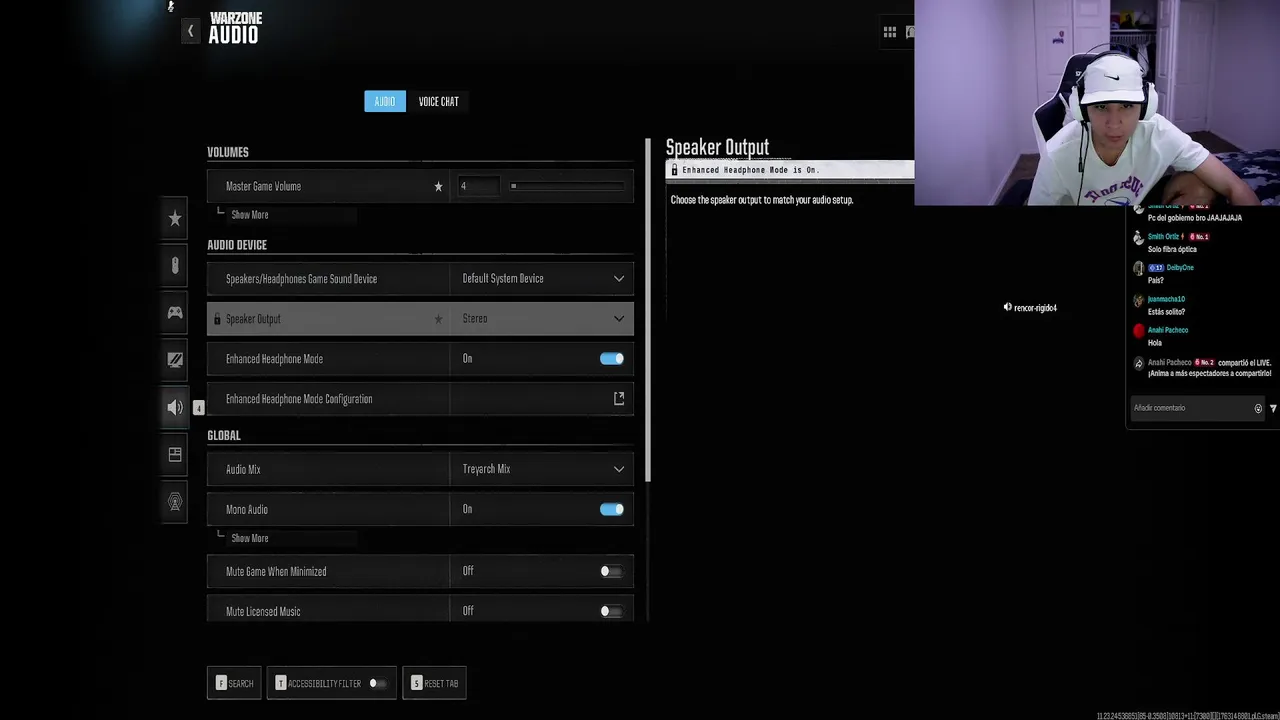The height and width of the screenshot is (720, 1280).
Task: Turn off Enhanced Headphone Mode switch
Action: [x=611, y=359]
